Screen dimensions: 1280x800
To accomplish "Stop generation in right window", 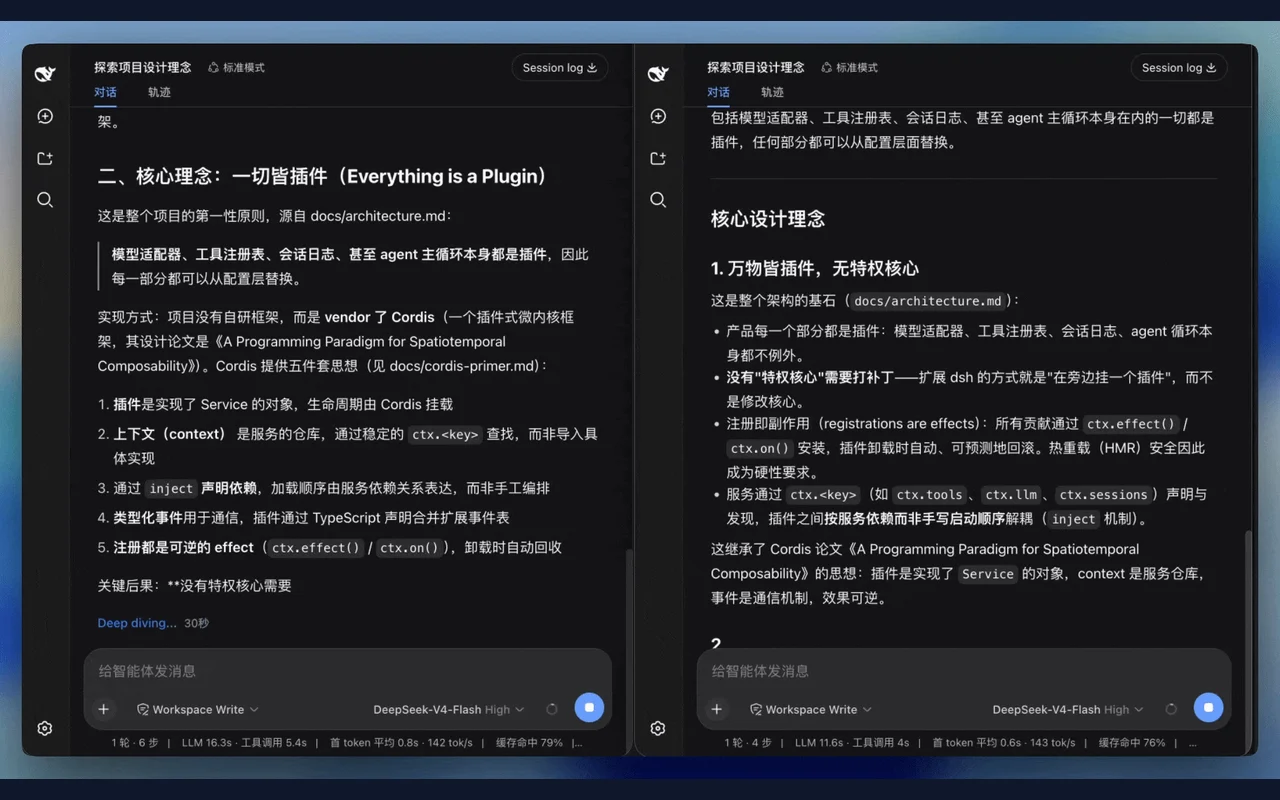I will coord(1208,708).
